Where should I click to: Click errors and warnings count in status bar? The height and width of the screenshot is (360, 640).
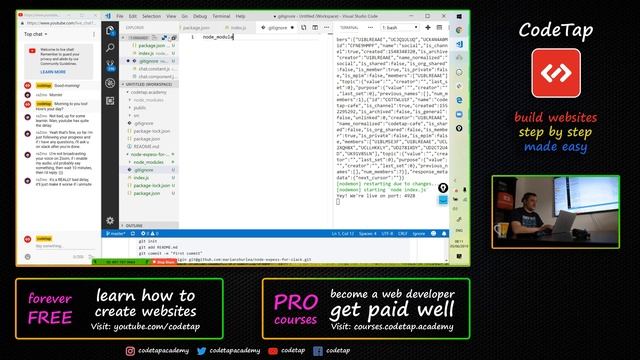click(149, 233)
